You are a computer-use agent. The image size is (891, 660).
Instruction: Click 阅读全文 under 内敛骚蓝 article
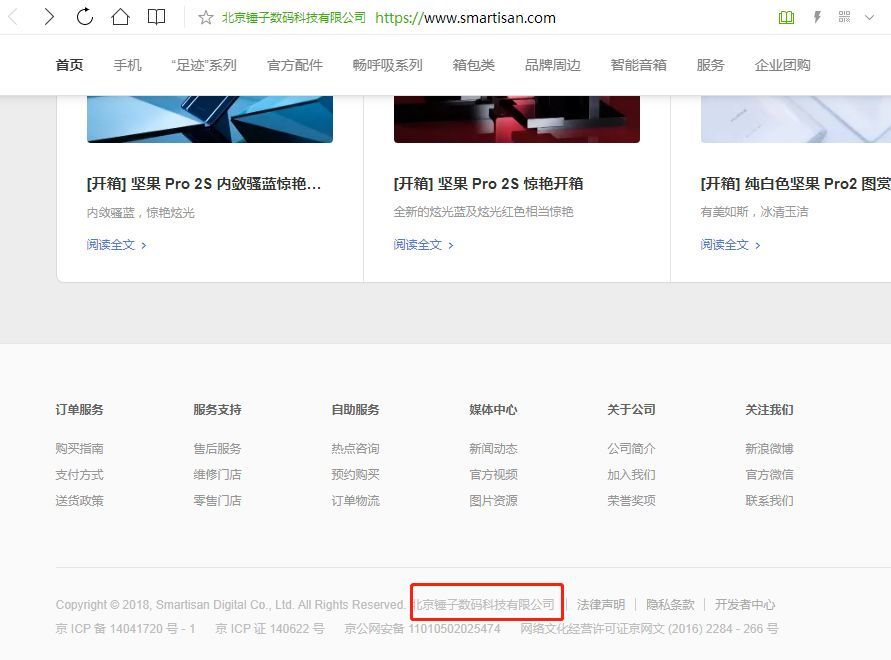[116, 245]
